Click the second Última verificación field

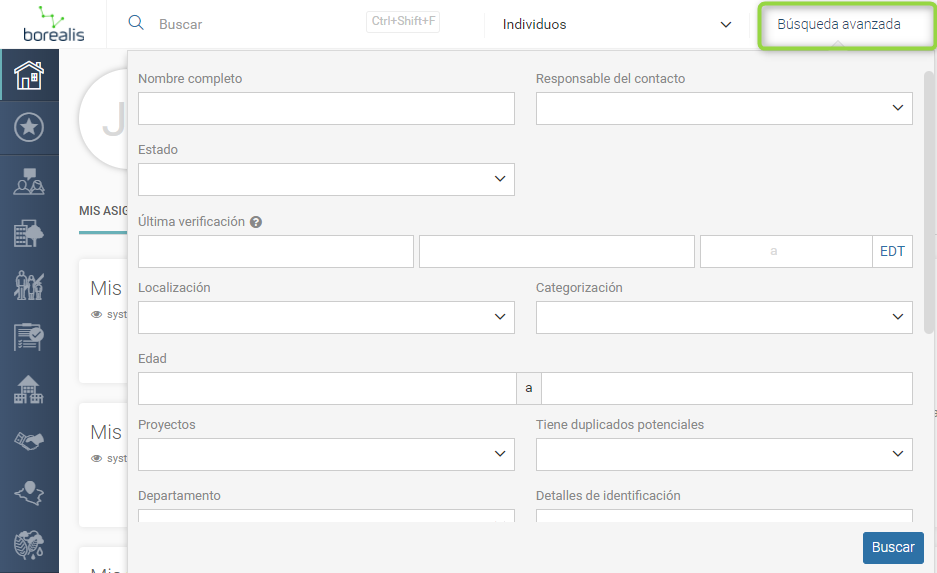tap(556, 252)
